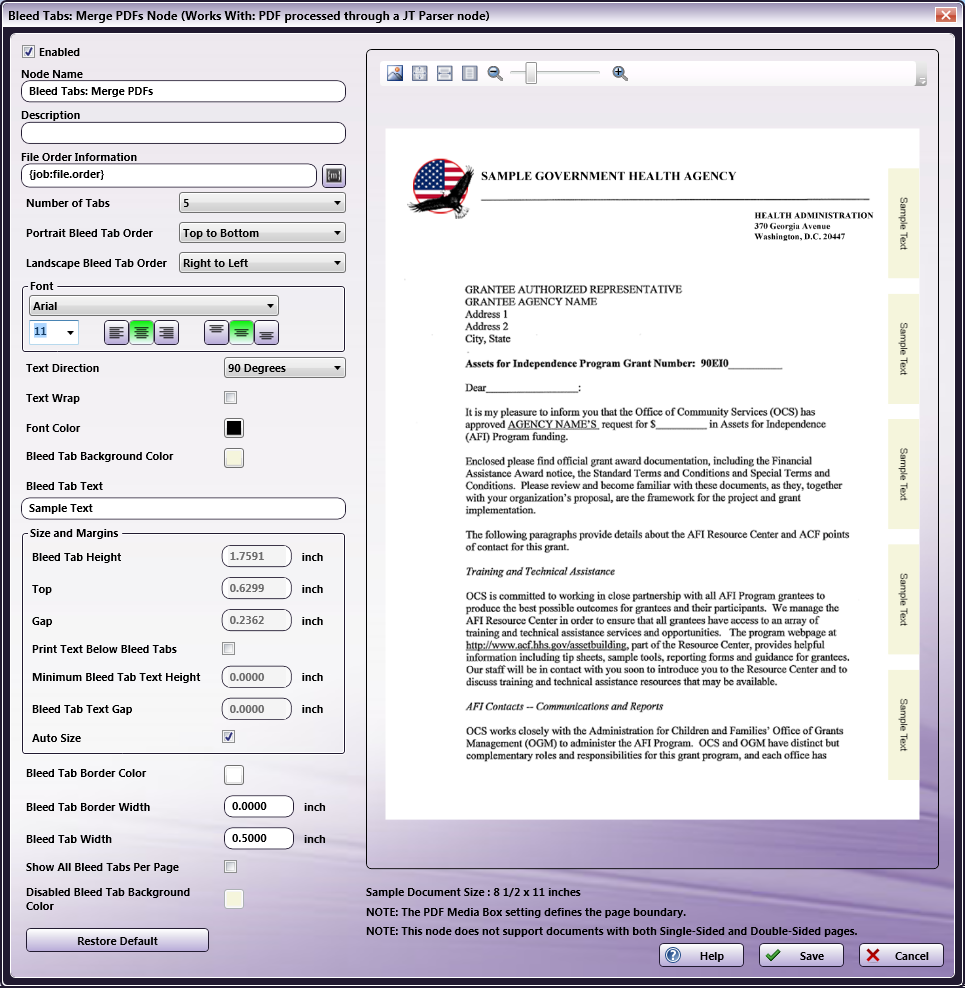The height and width of the screenshot is (988, 965).
Task: Click the Help button
Action: pos(701,956)
